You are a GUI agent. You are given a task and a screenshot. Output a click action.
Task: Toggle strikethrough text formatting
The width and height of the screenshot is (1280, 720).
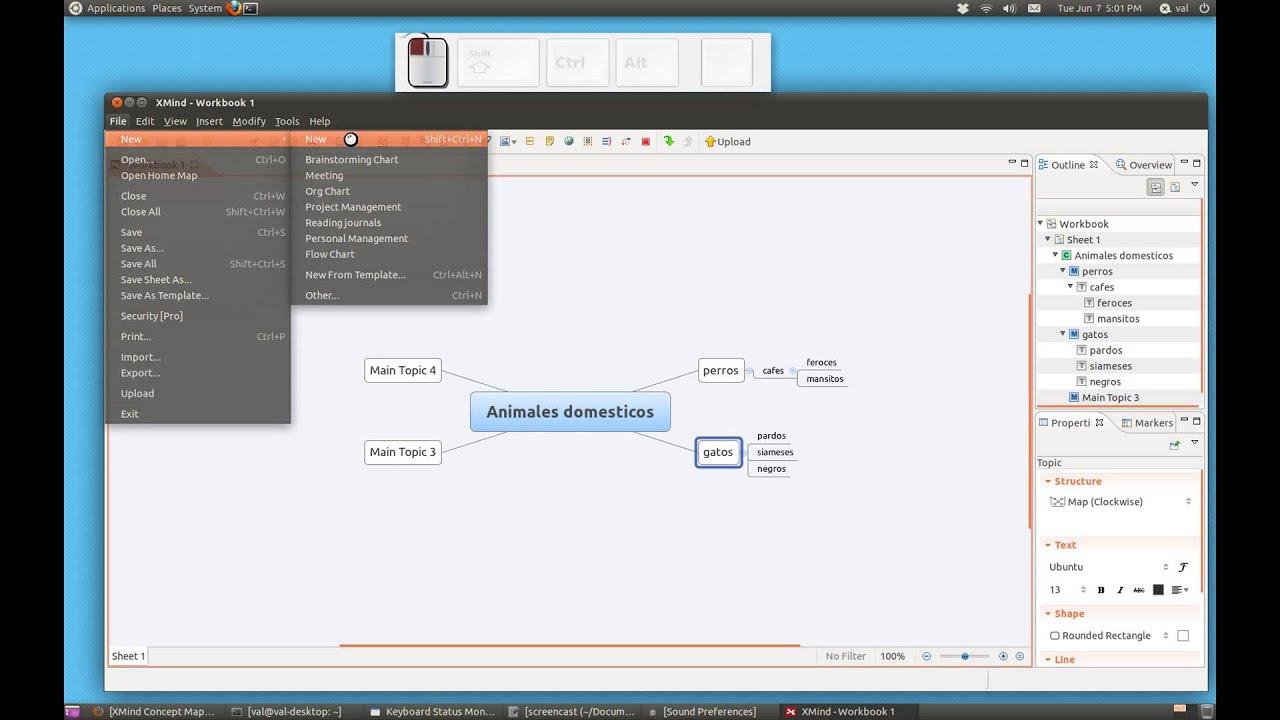1139,590
